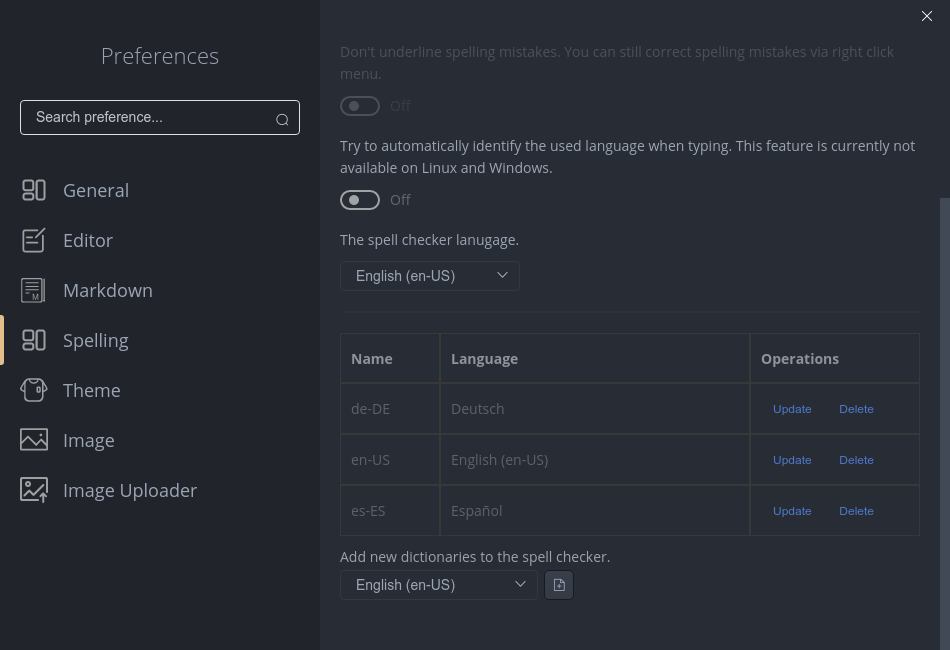Click the Editor pencil-note icon
The image size is (950, 650).
(34, 240)
